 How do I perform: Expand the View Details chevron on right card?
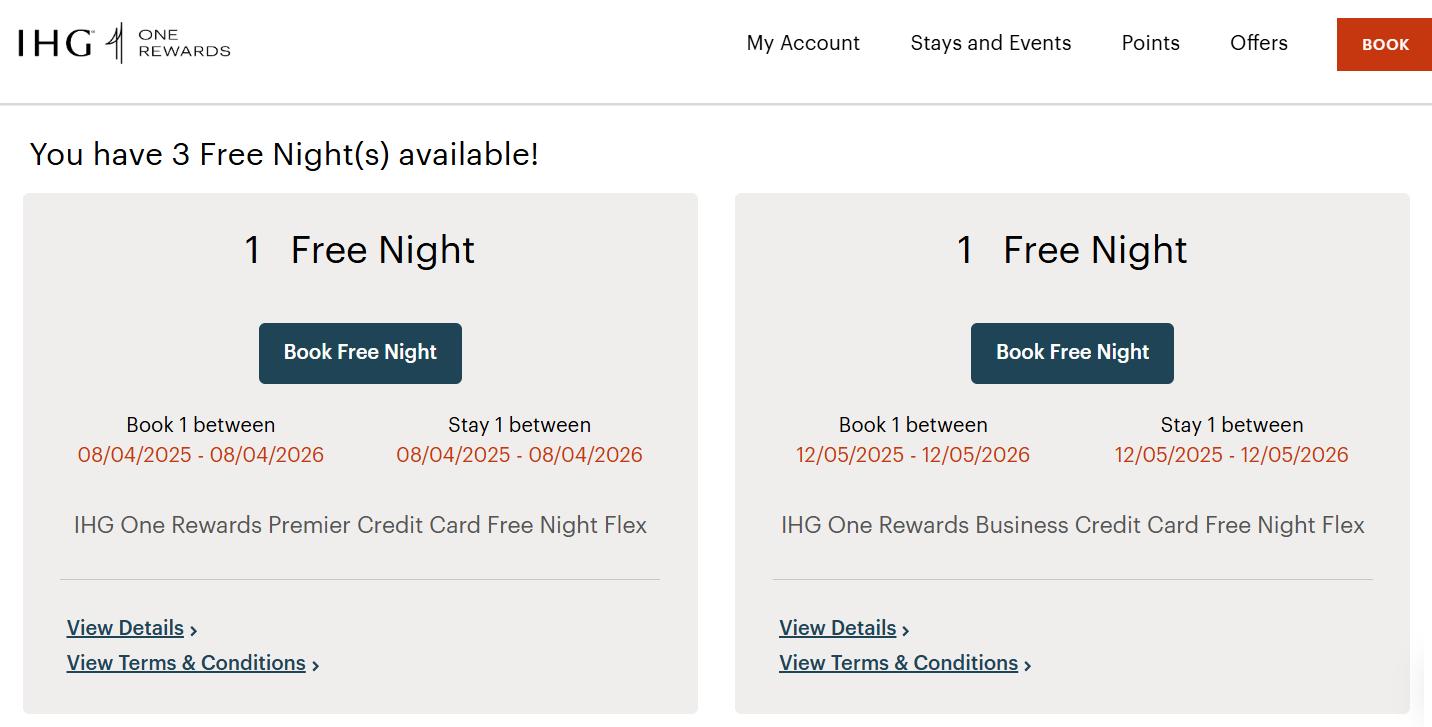point(906,629)
